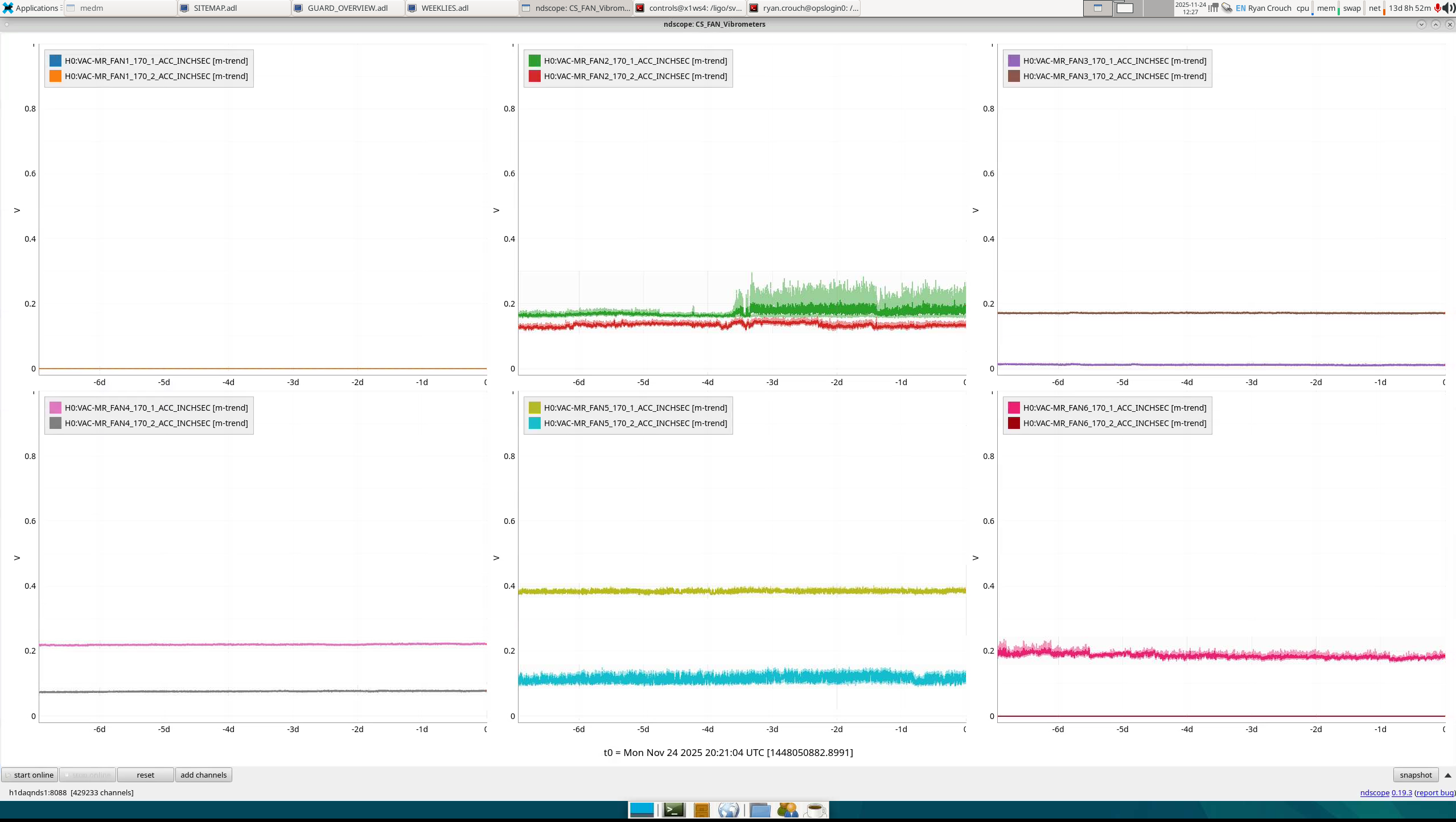Expand the panel arrow beside snapshot

pos(1447,775)
